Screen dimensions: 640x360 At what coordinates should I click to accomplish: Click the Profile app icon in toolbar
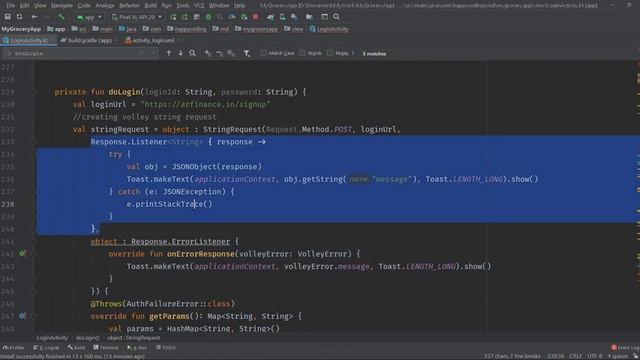(x=232, y=17)
